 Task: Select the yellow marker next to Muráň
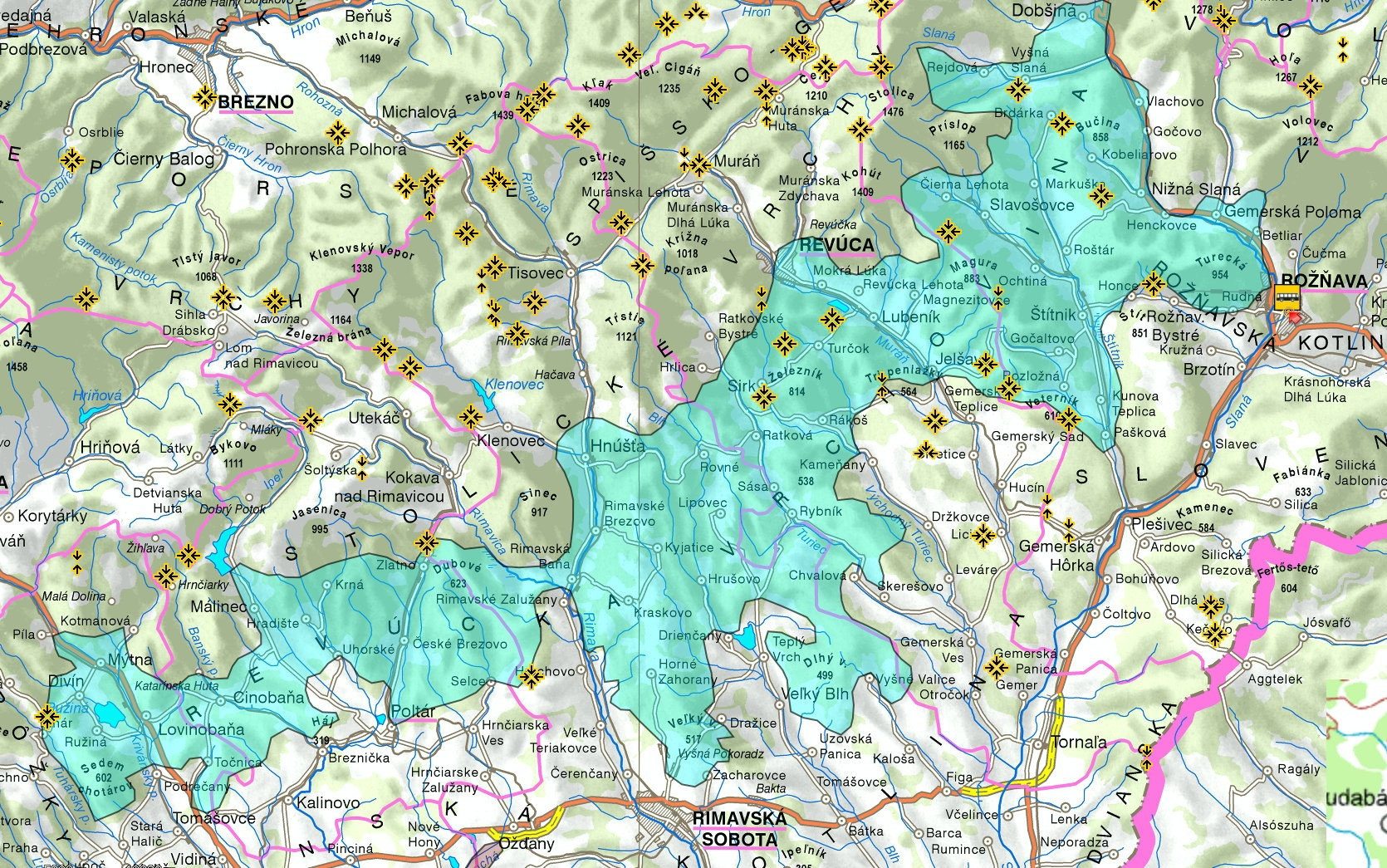pyautogui.click(x=700, y=164)
